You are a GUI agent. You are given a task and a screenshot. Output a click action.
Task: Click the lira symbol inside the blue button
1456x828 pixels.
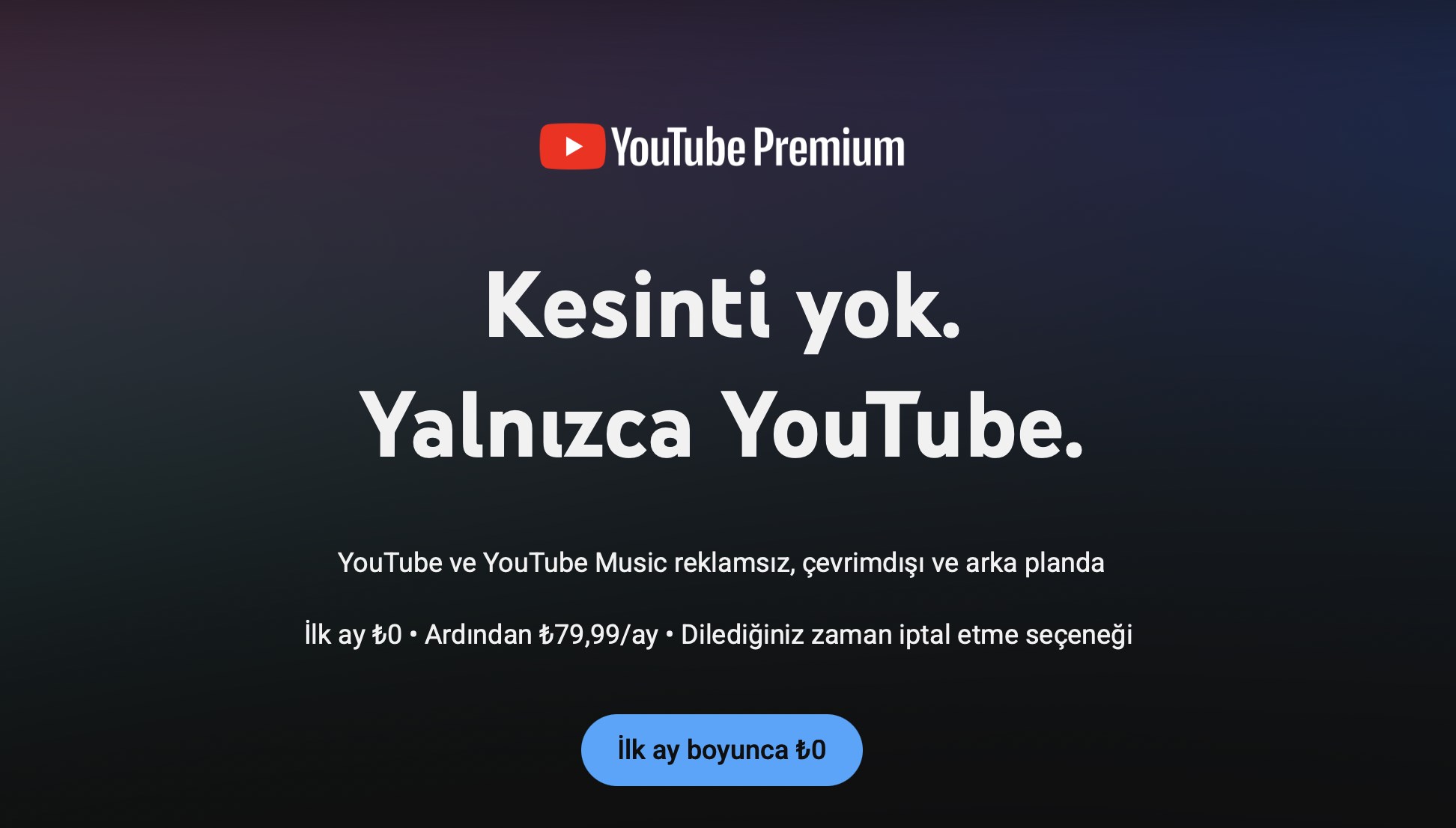[x=802, y=749]
